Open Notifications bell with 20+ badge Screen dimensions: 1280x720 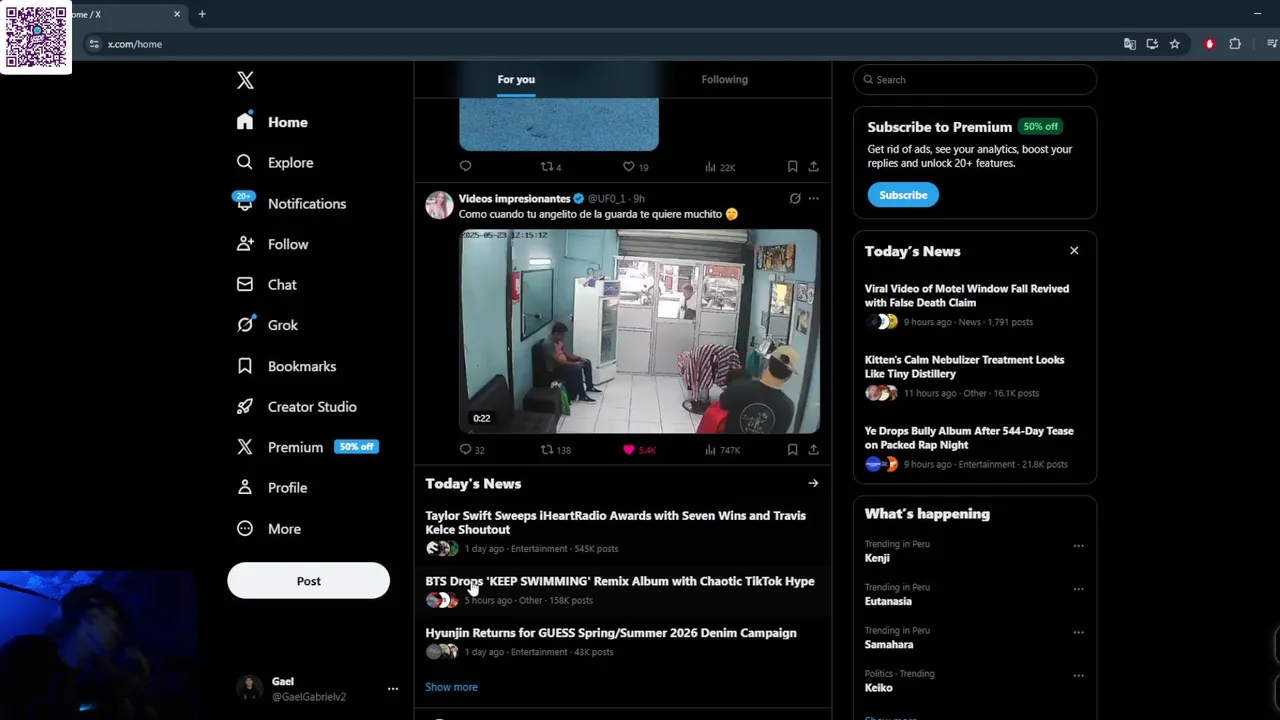point(245,202)
